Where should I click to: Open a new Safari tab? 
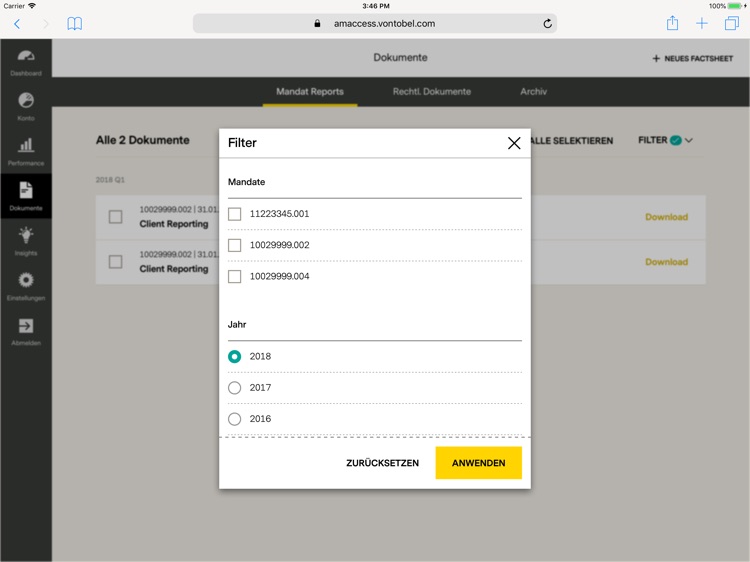702,23
